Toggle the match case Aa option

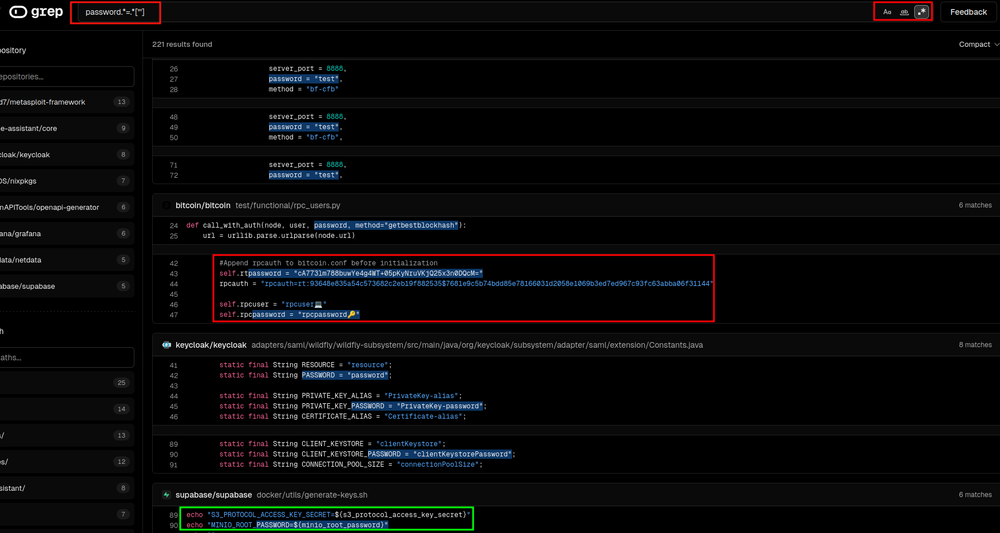click(x=886, y=12)
